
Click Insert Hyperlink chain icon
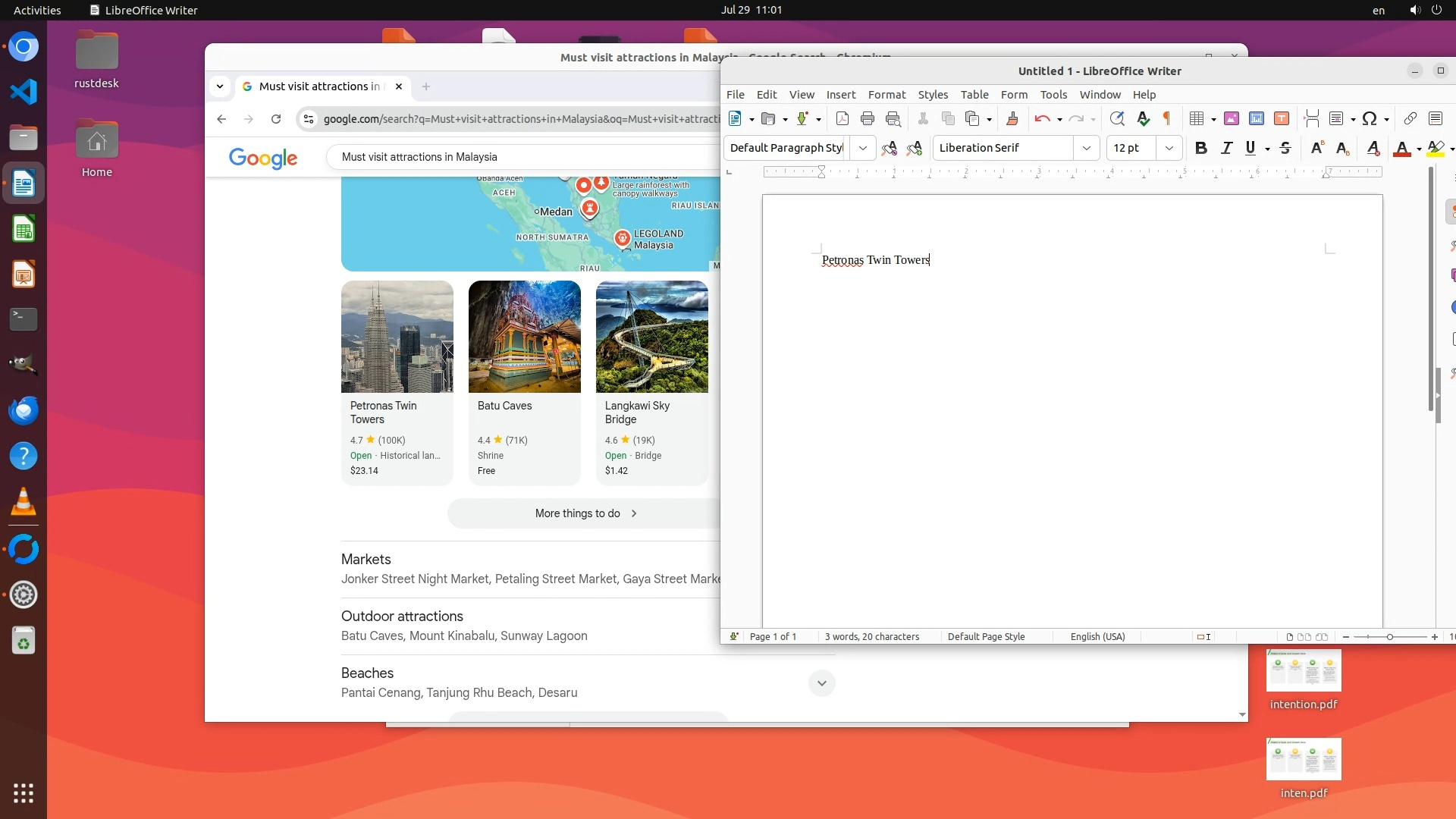point(1410,118)
